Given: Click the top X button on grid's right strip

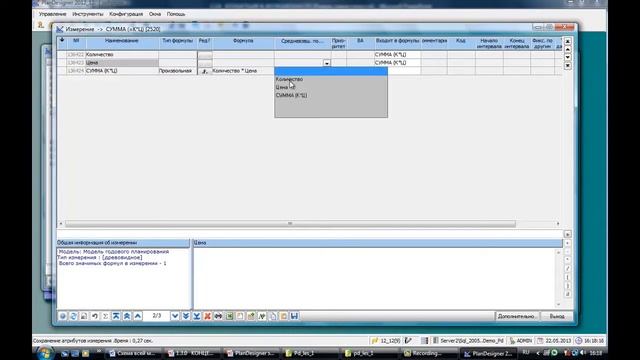Looking at the screenshot, I should [x=567, y=42].
